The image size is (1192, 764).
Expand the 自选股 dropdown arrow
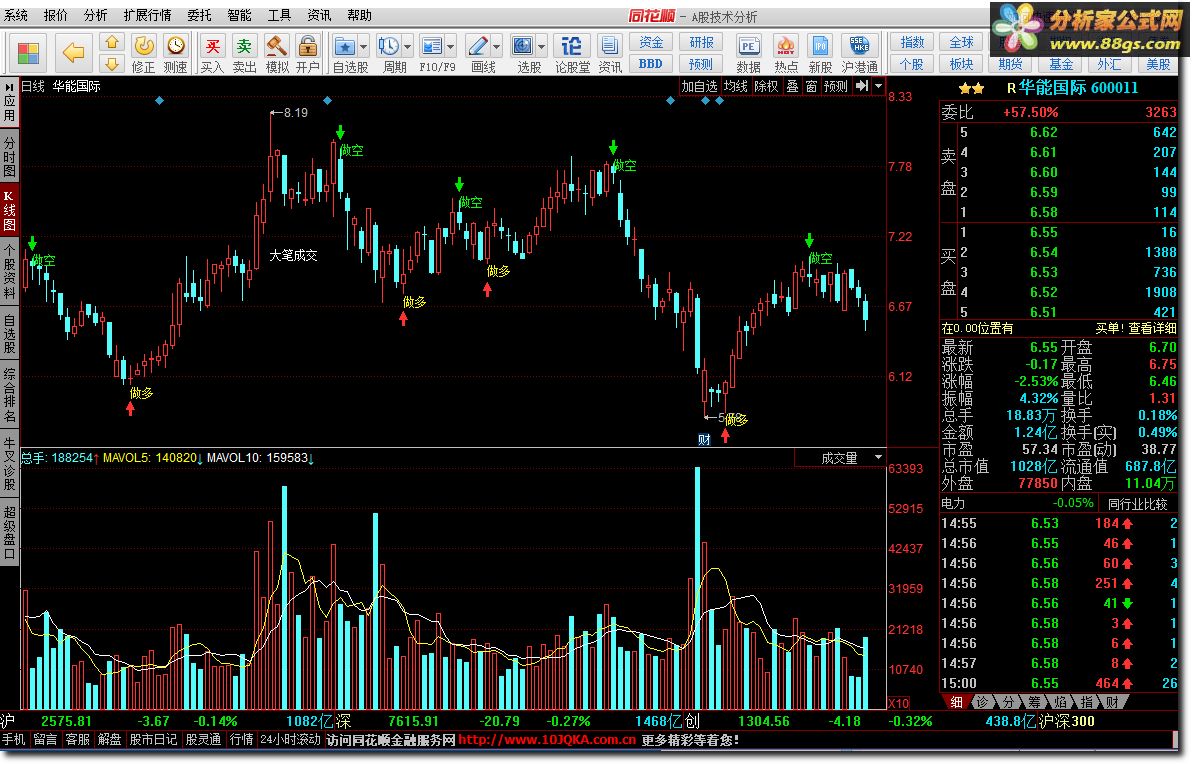[363, 47]
